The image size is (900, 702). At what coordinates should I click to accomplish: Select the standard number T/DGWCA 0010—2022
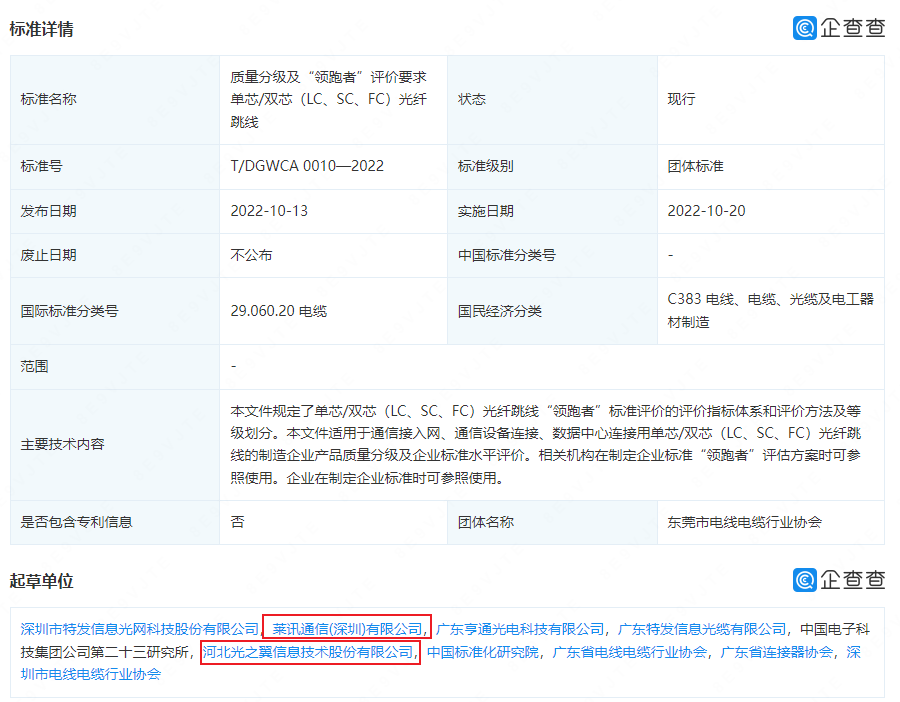coord(307,166)
